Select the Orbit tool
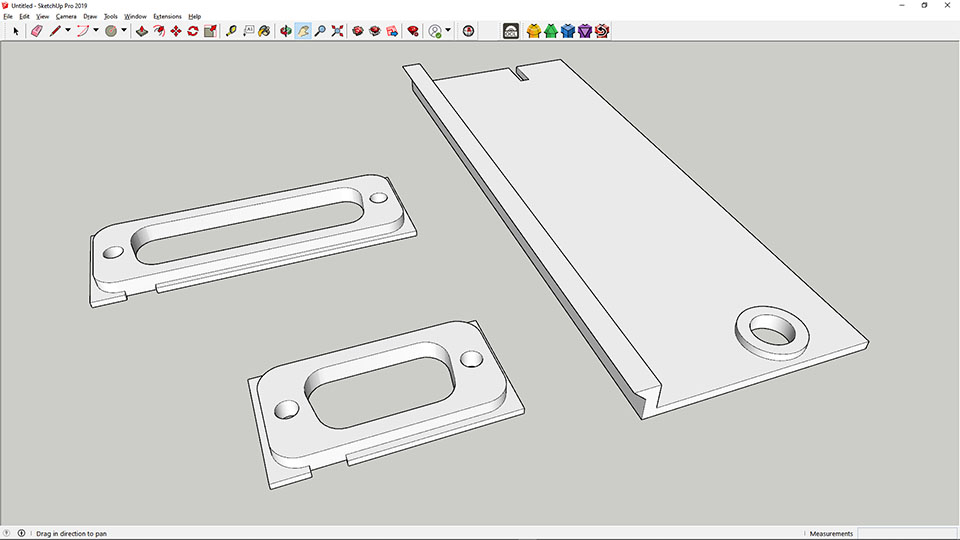 (x=286, y=31)
